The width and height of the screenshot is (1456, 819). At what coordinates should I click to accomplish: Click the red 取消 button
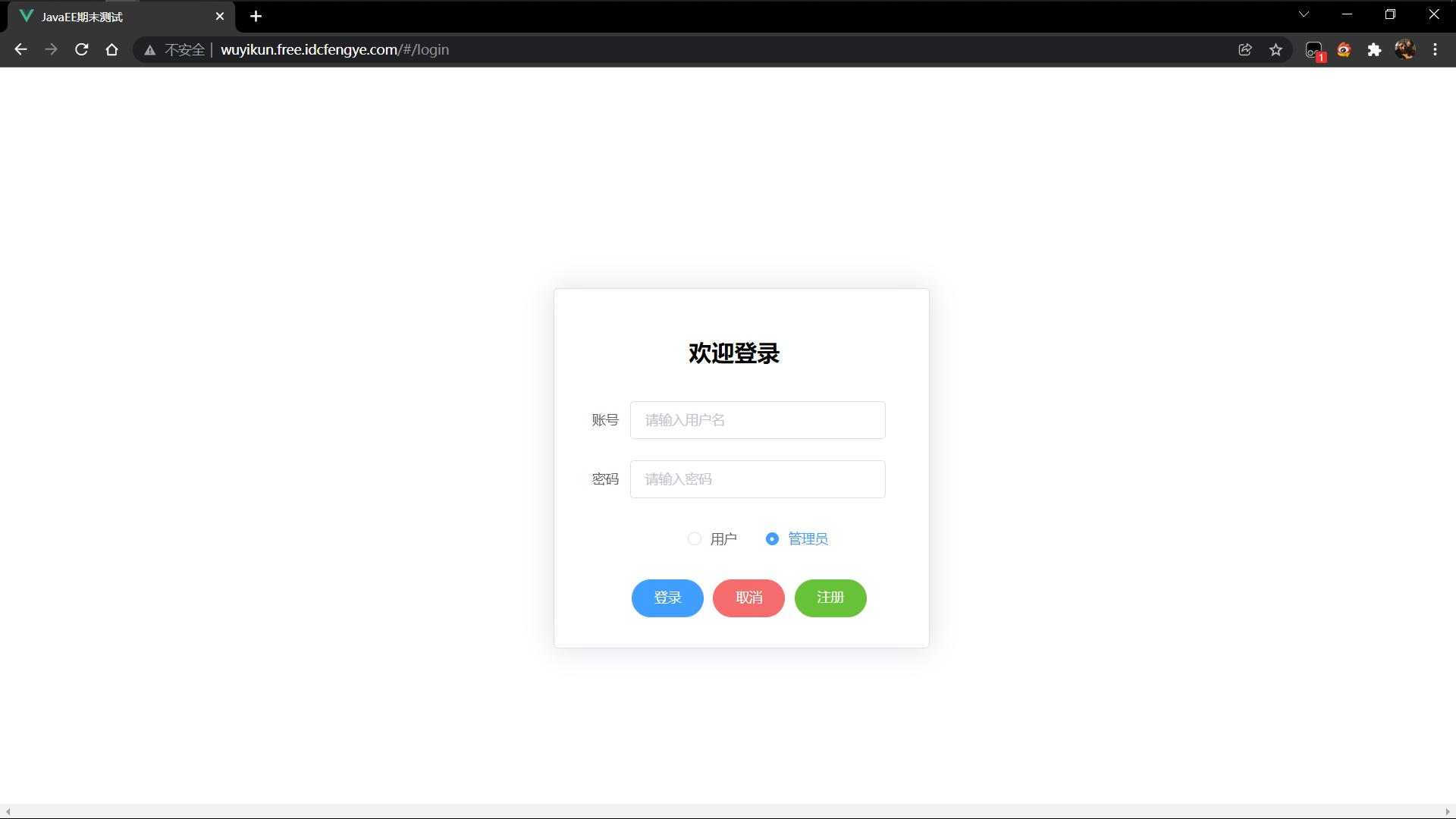point(748,598)
